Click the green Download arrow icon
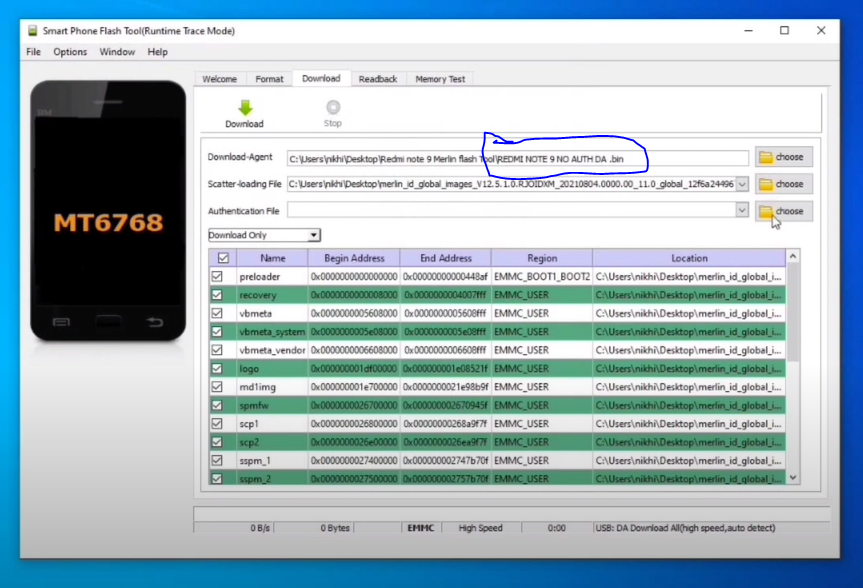The image size is (863, 588). coord(245,107)
